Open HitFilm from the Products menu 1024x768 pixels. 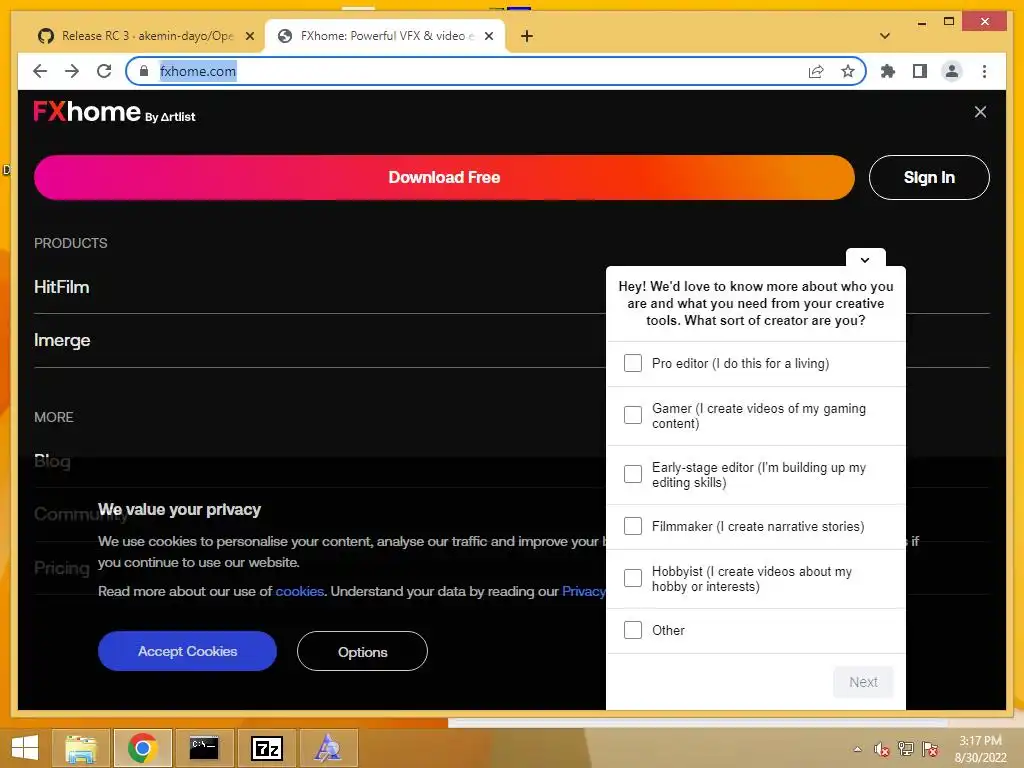point(61,287)
